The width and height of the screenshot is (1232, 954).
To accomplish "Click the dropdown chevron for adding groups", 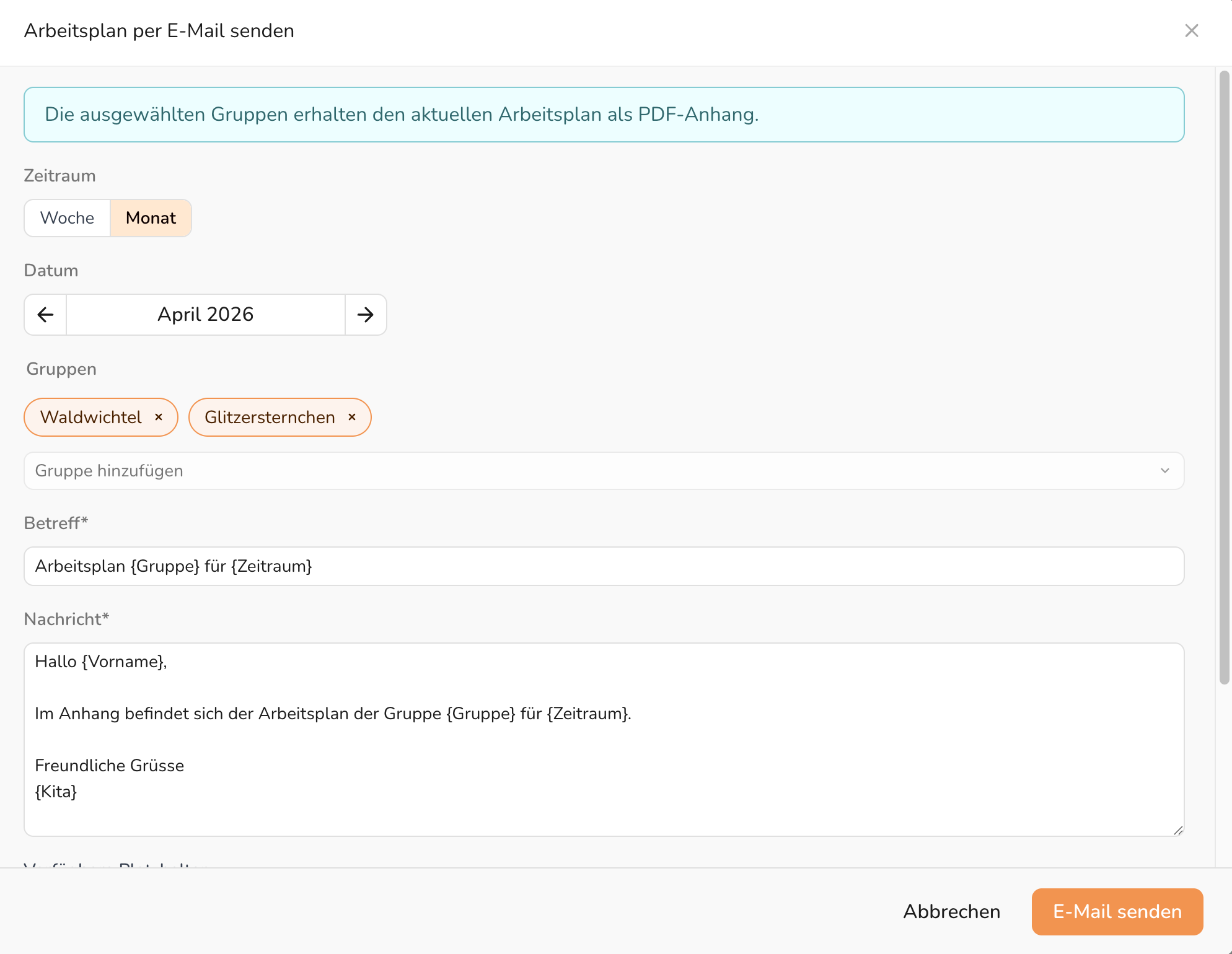I will coord(1165,471).
